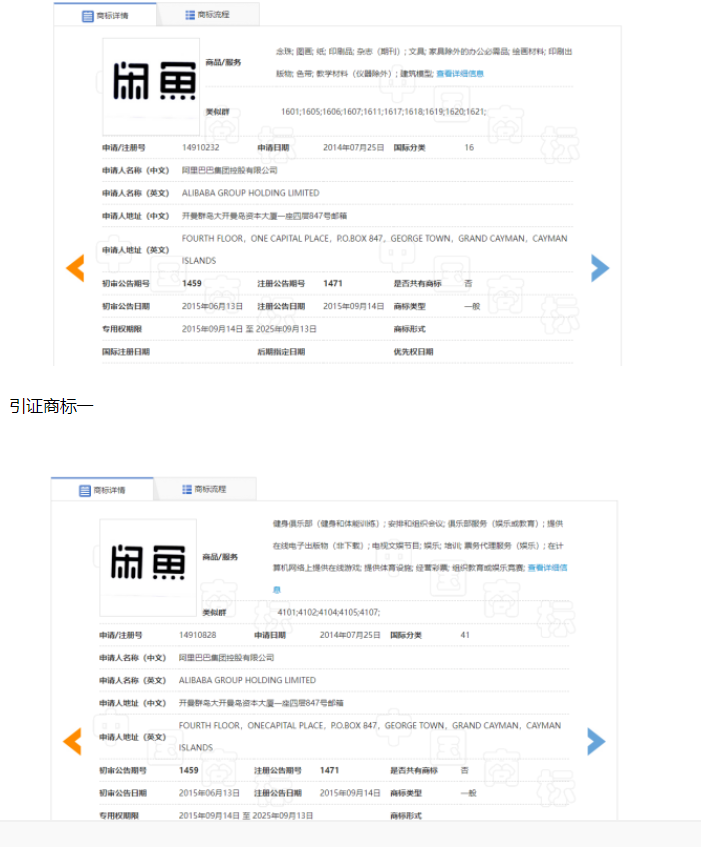This screenshot has width=701, height=847.
Task: Go to next trademark using blue arrow, class 16 panel
Action: 600,268
